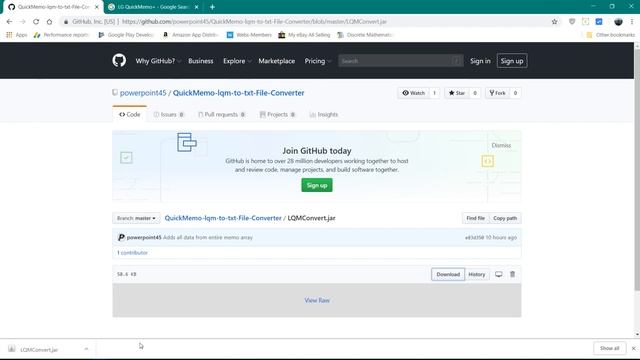Click the page vertical scrollbar
This screenshot has height=360, width=640.
637,169
